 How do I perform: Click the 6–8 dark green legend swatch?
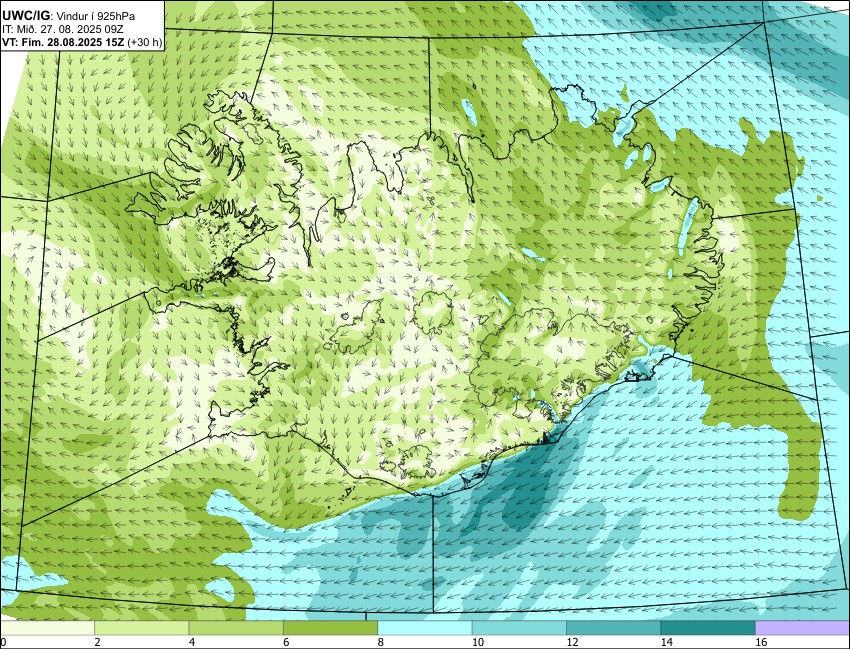[330, 628]
